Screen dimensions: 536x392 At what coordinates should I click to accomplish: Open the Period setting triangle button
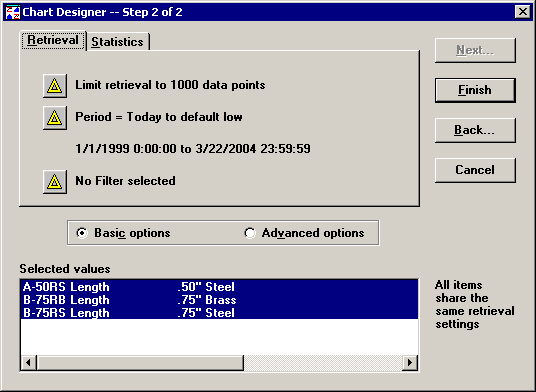(55, 118)
